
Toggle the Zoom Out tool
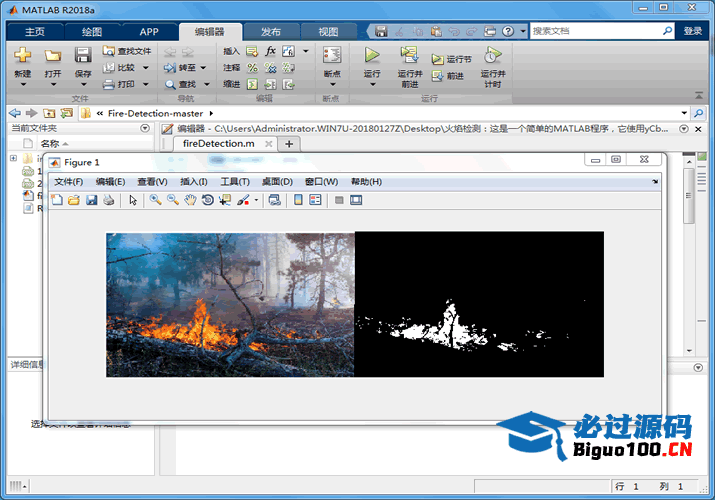(x=173, y=200)
